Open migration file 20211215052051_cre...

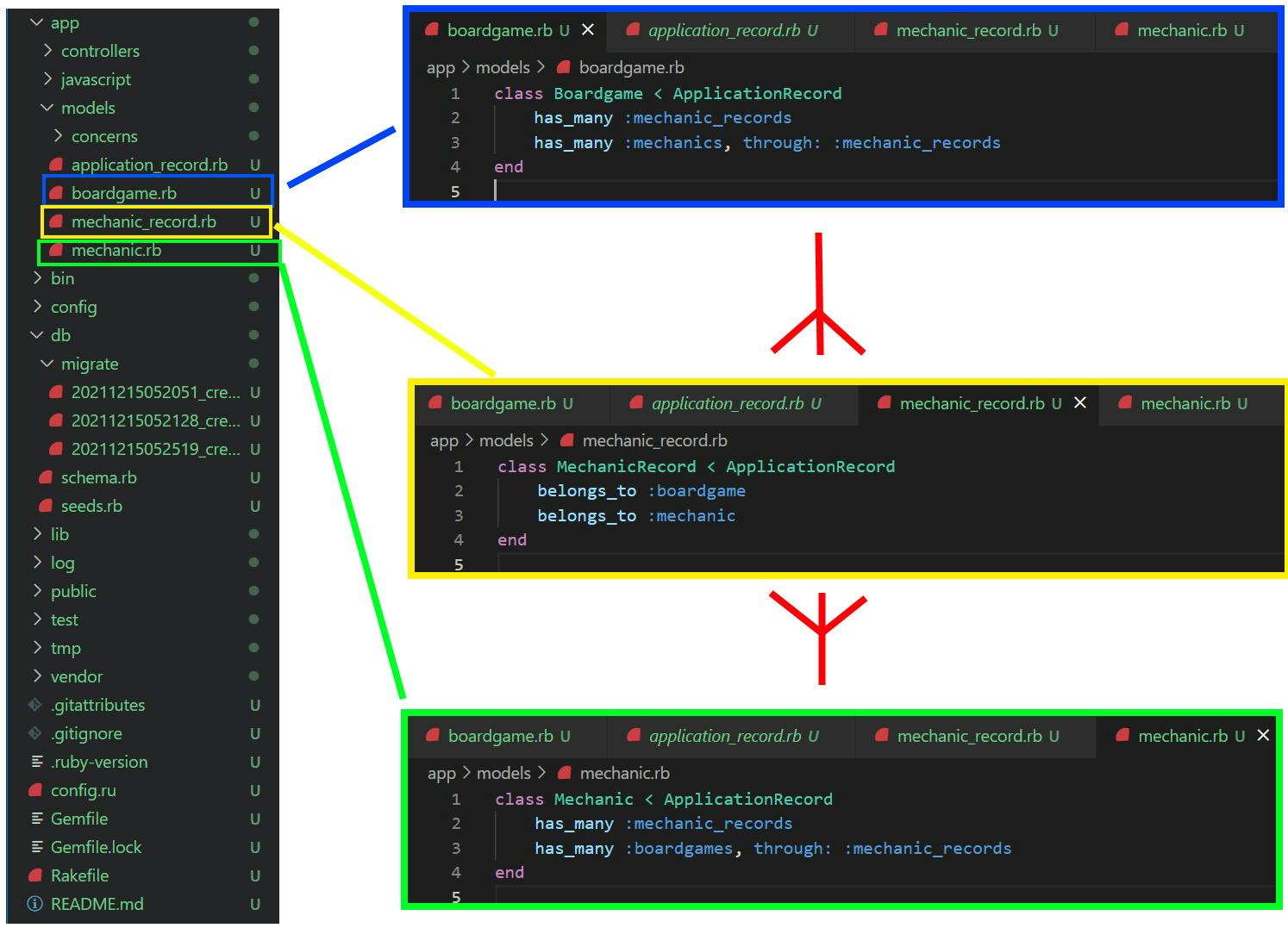[x=156, y=392]
